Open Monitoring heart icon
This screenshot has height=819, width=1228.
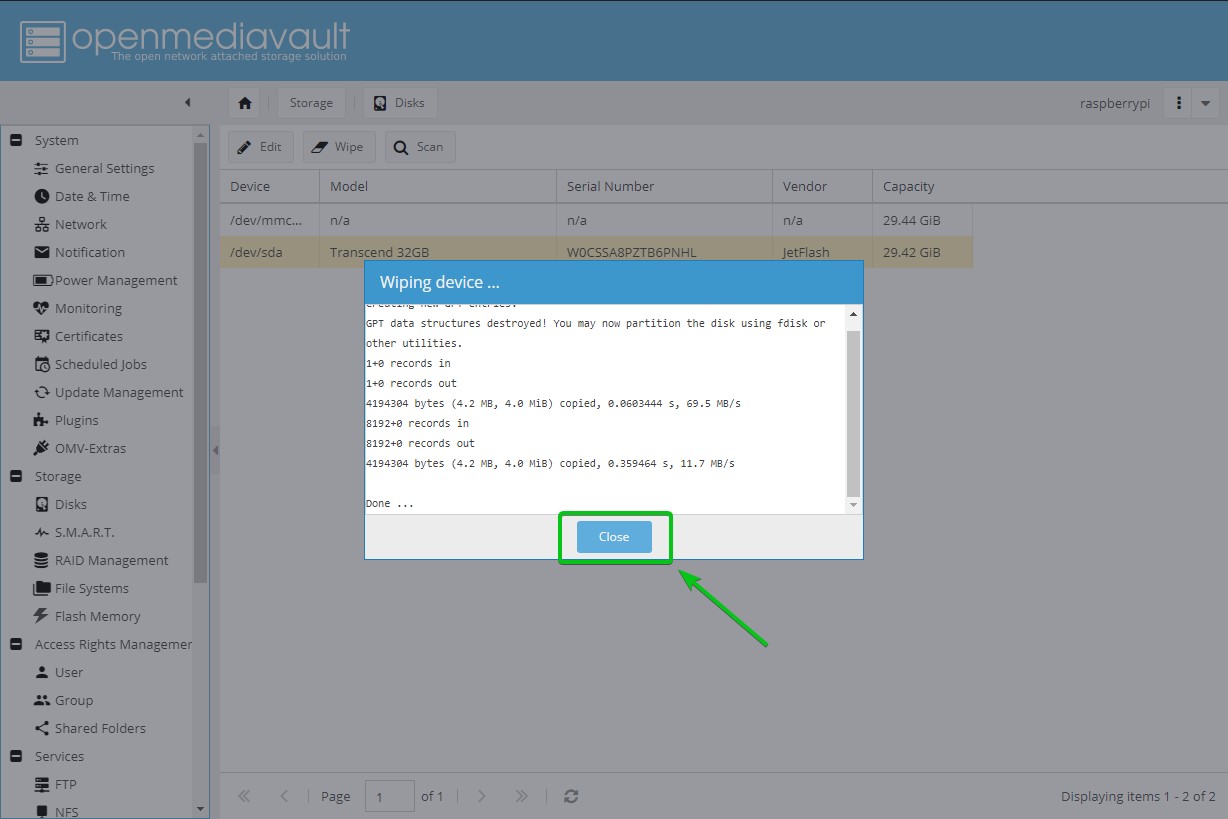[x=42, y=309]
